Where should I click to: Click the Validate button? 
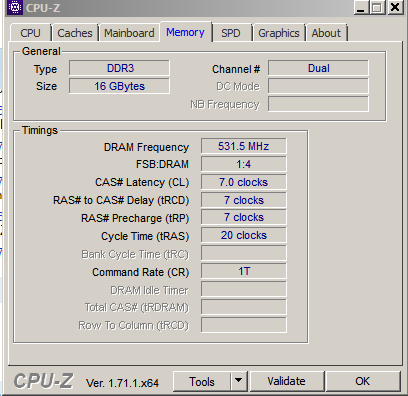(x=286, y=381)
